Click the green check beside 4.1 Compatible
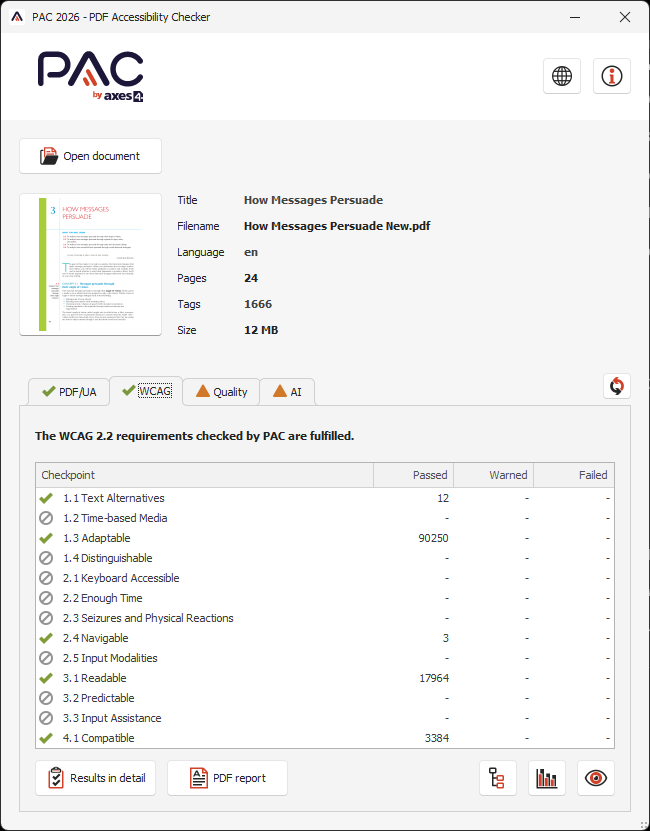 coord(46,738)
